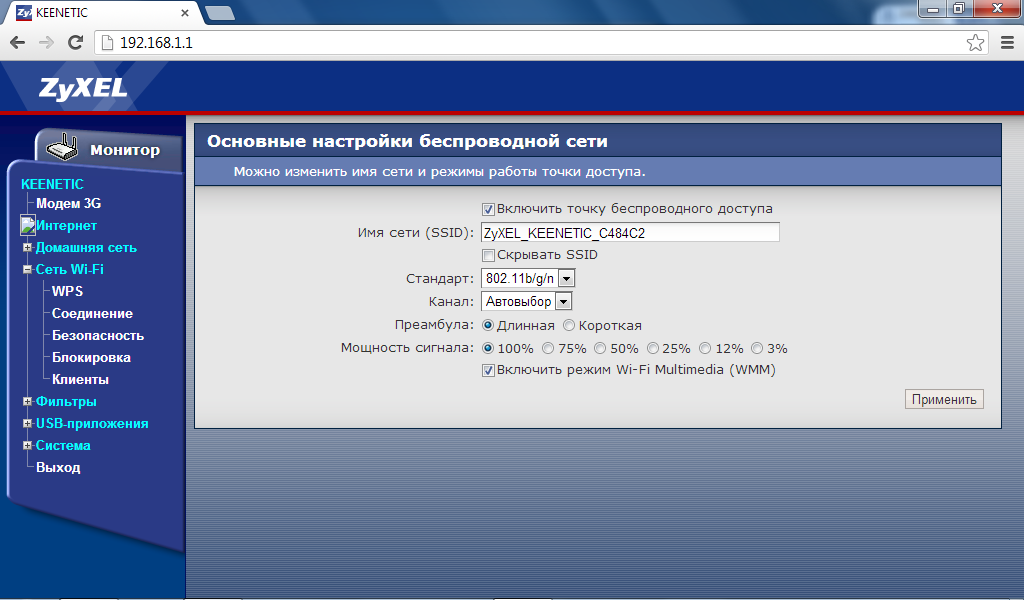
Task: Click the label Преамбула:
Action: tap(434, 325)
